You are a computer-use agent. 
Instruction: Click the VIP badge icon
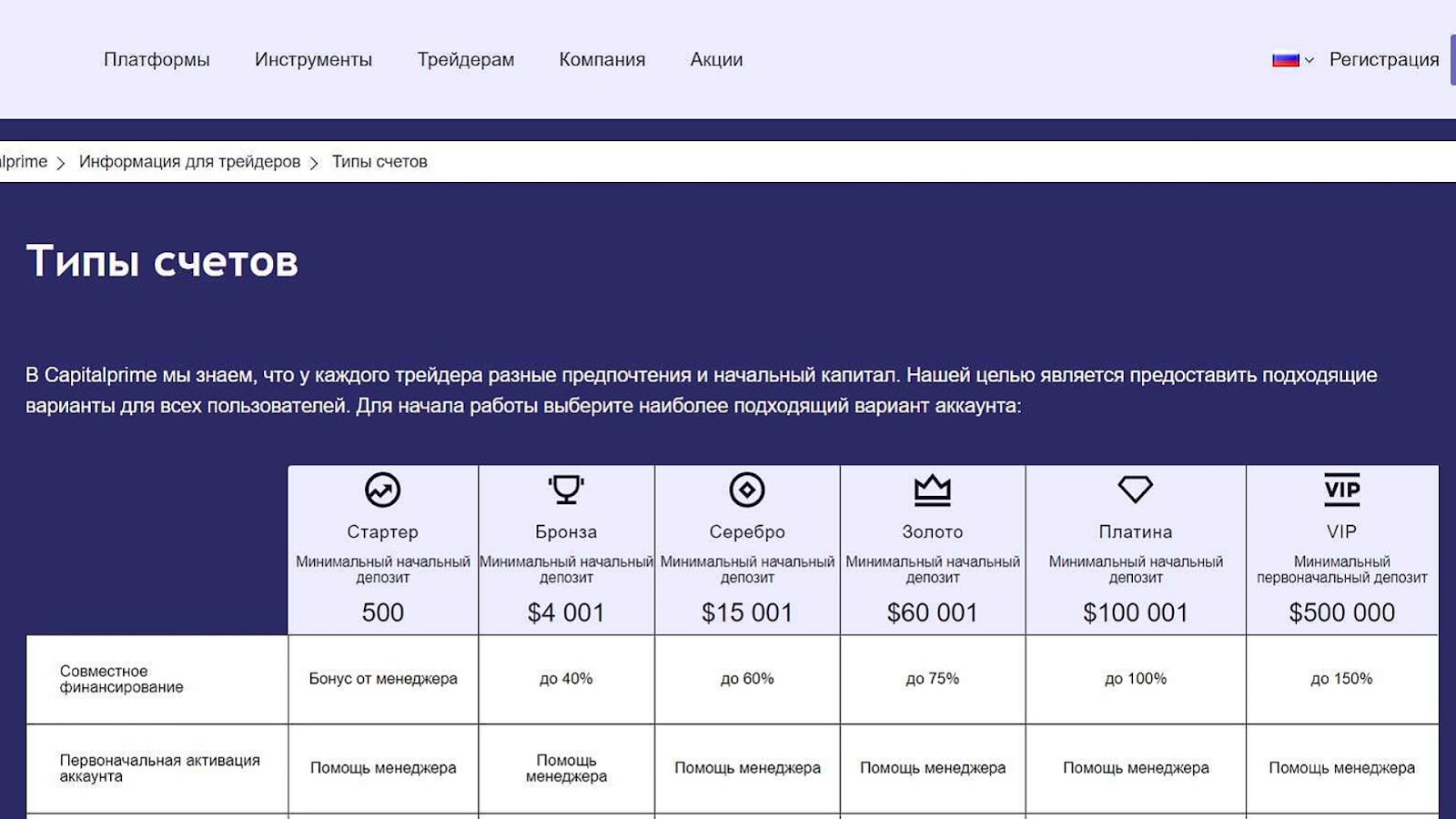coord(1340,490)
